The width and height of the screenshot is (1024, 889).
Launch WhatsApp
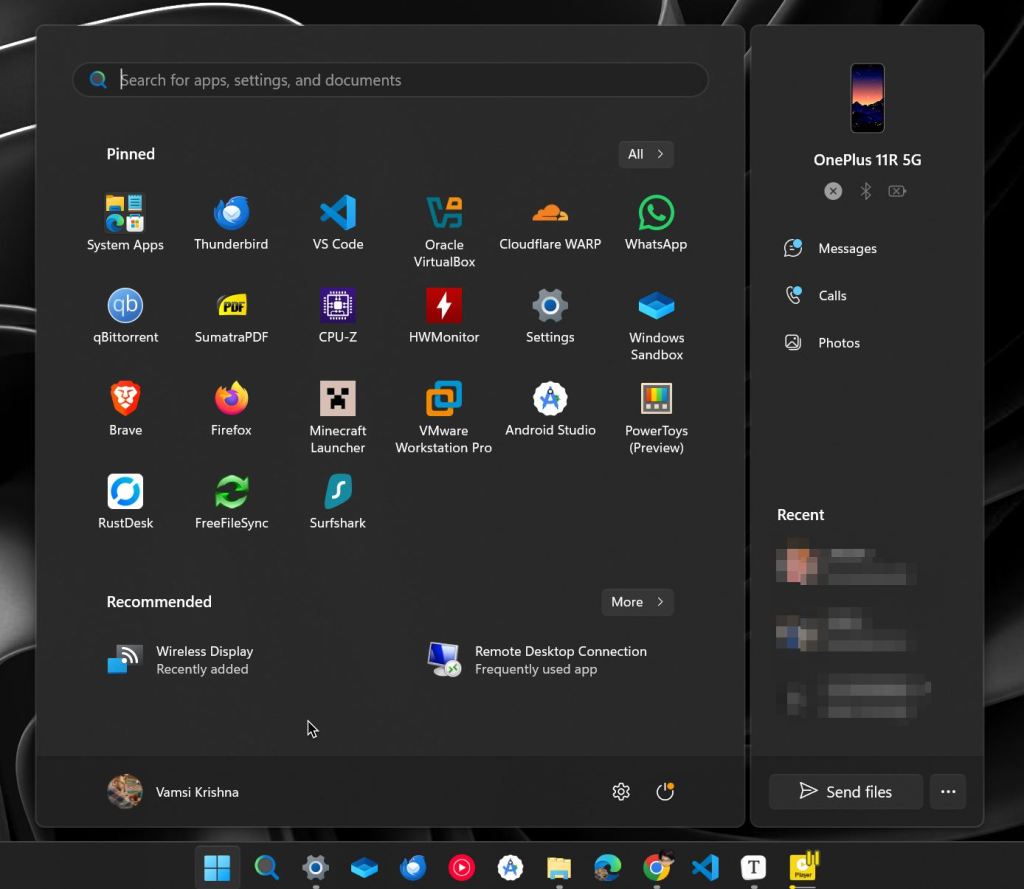[656, 223]
